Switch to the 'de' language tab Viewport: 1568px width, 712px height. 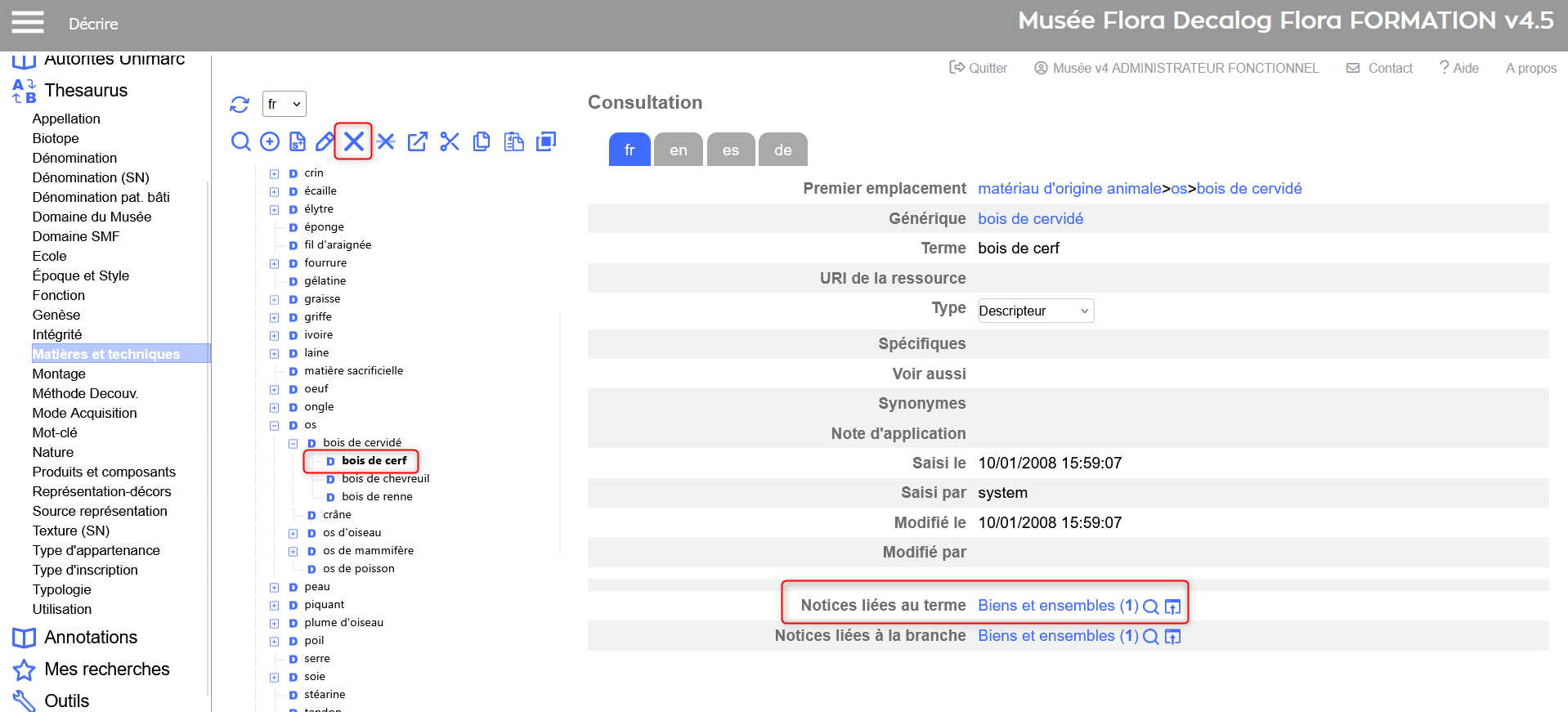coord(782,150)
